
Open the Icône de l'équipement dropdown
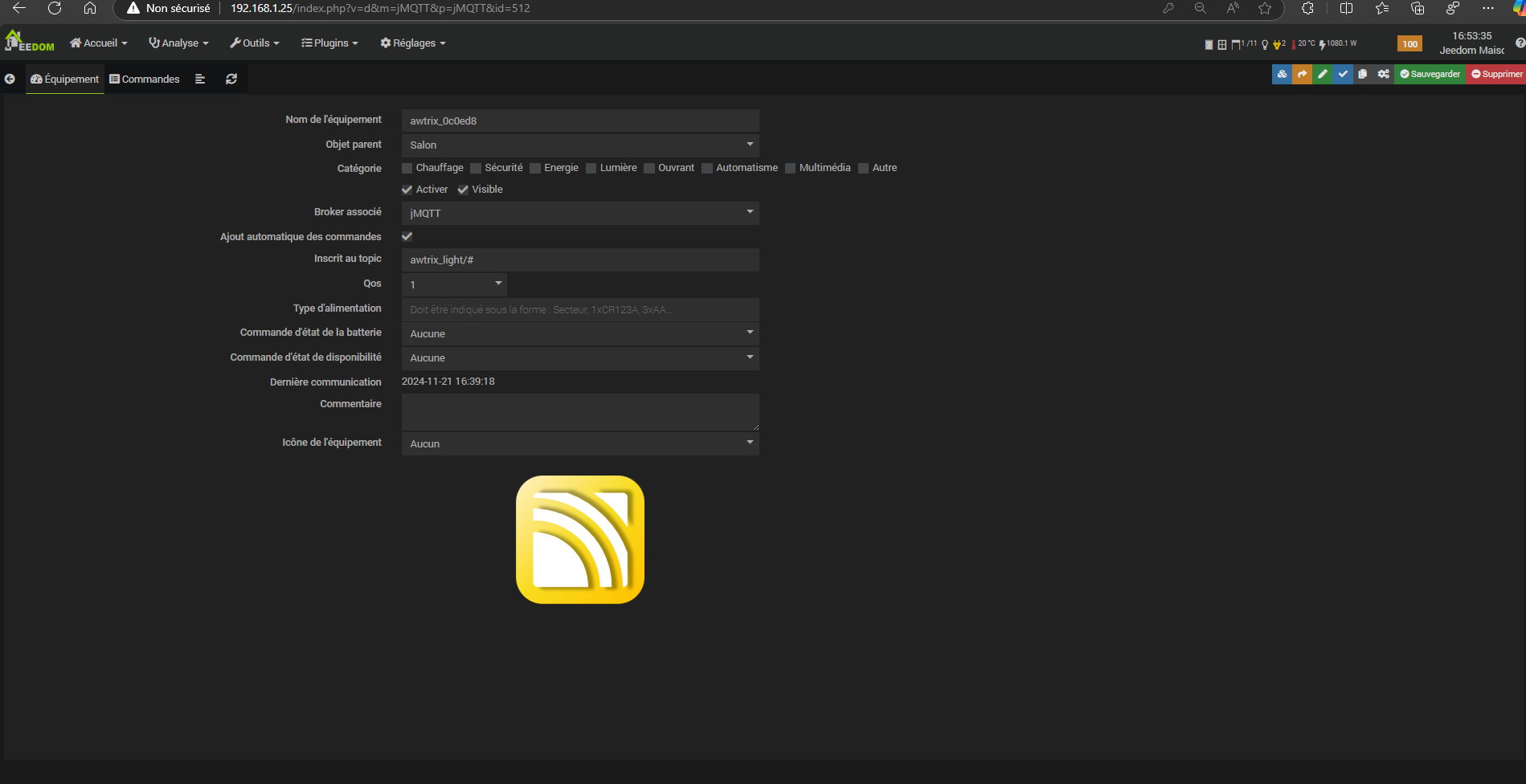click(579, 443)
